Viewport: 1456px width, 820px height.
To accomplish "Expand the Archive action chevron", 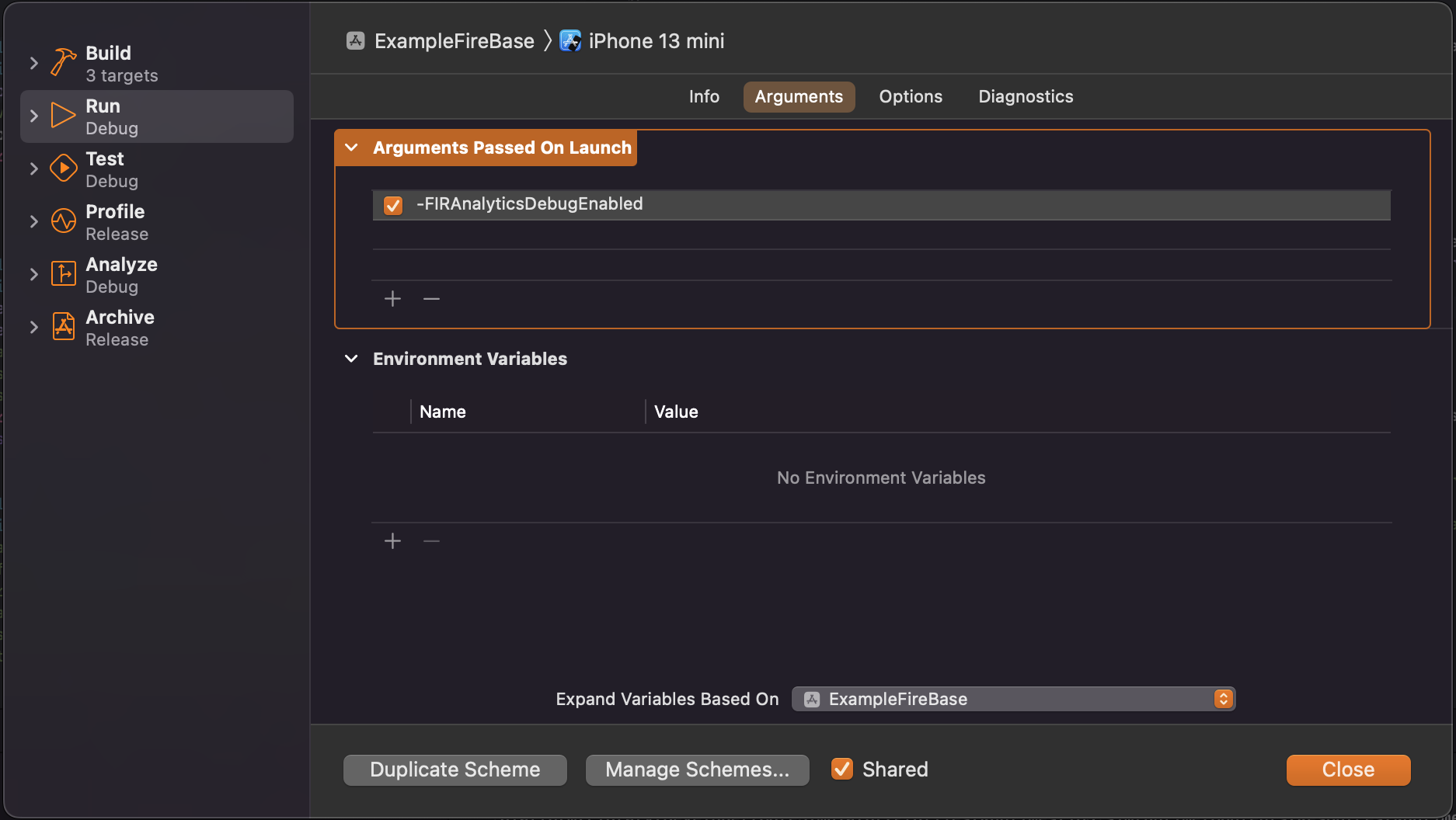I will [x=33, y=327].
